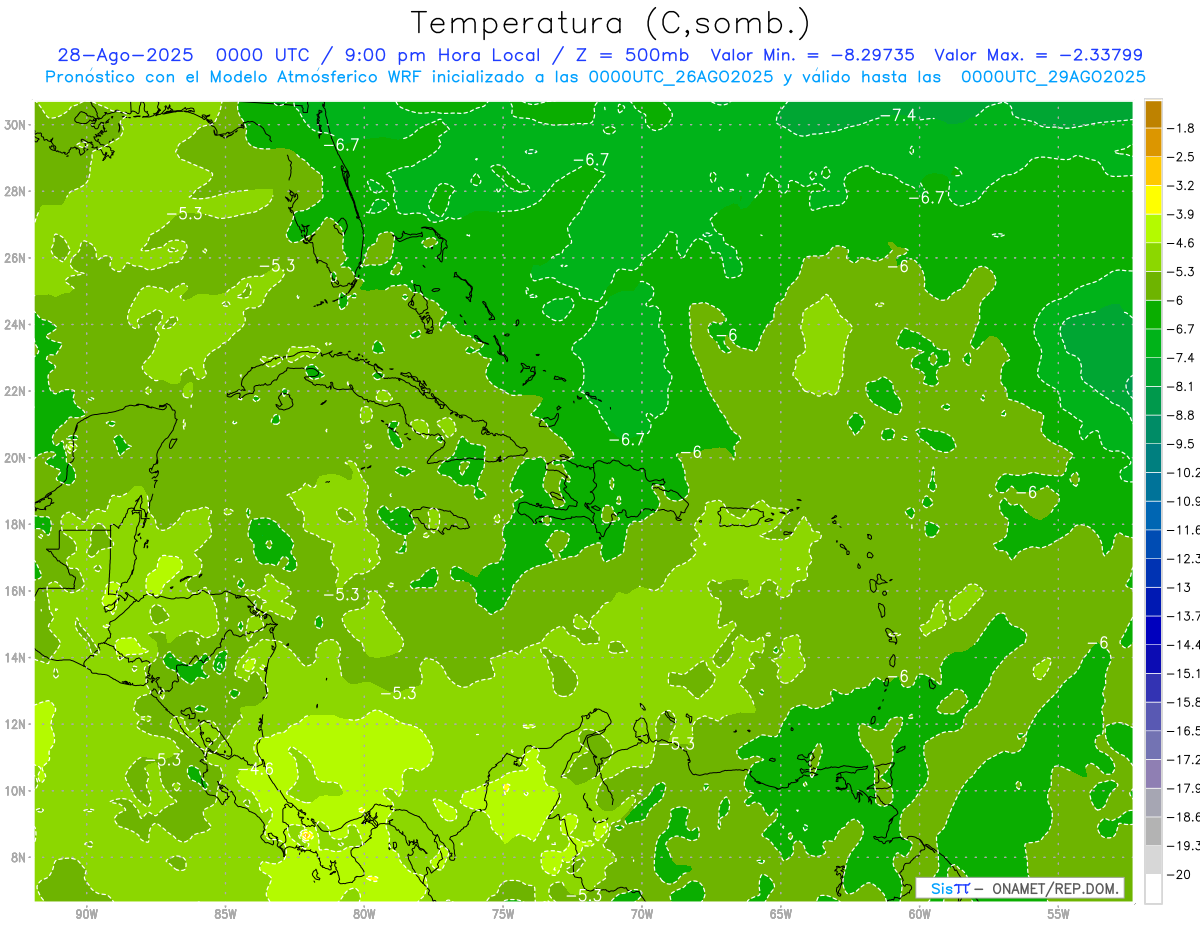This screenshot has width=1200, height=927.
Task: Click the "75W" longitude axis label
Action: pyautogui.click(x=503, y=914)
